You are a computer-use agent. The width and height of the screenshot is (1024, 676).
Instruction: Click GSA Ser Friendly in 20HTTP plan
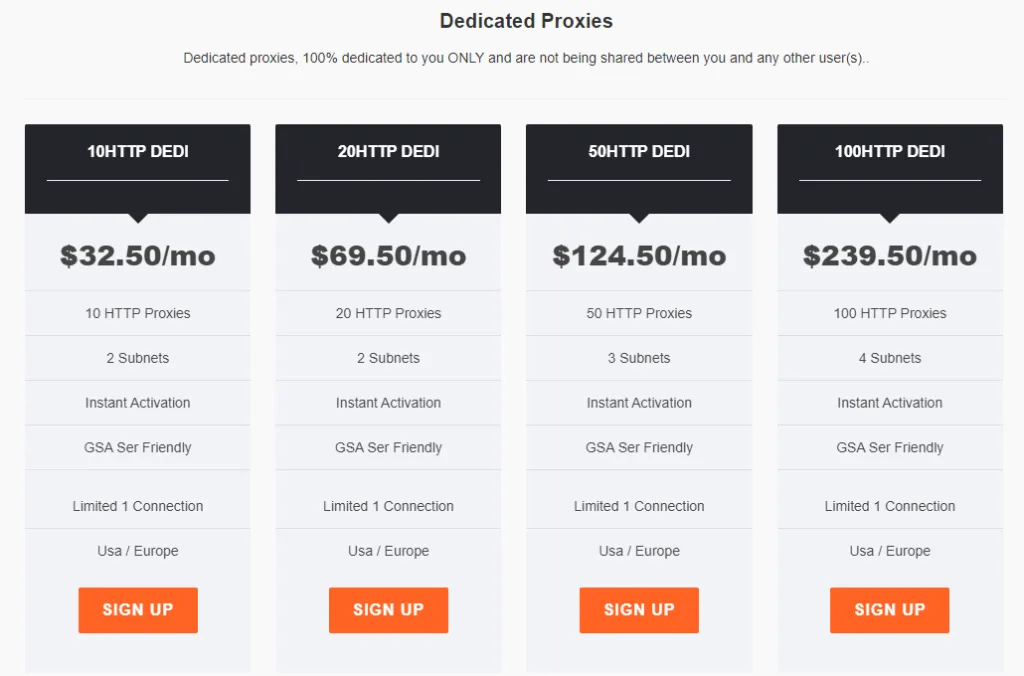(x=388, y=448)
